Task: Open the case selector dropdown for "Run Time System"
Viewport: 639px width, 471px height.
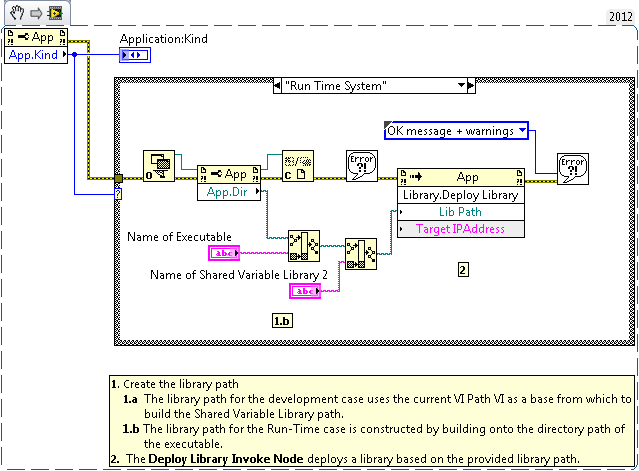Action: pyautogui.click(x=463, y=87)
